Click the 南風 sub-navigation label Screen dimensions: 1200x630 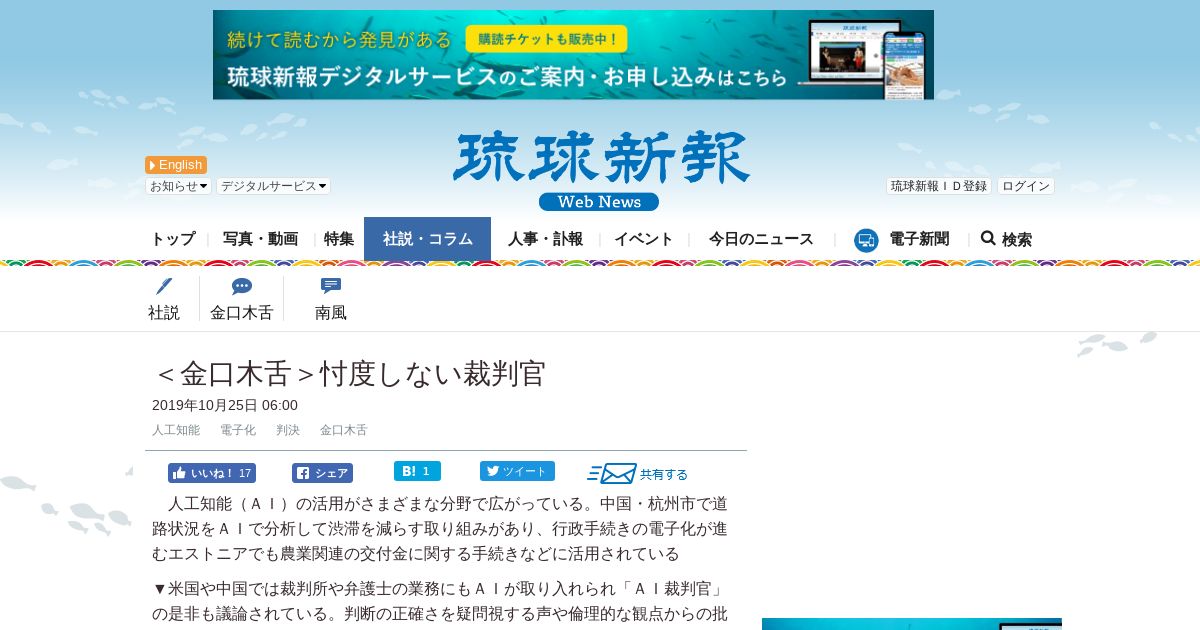pyautogui.click(x=331, y=313)
